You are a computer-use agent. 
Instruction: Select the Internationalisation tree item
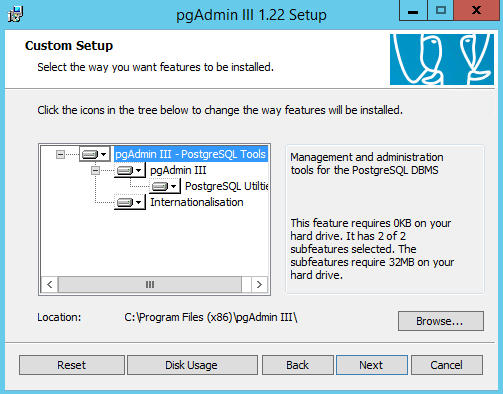click(x=197, y=202)
